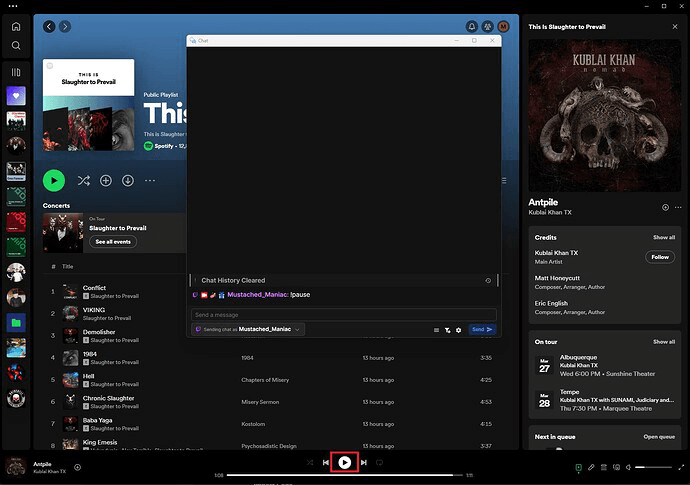Go back with the left arrow
The height and width of the screenshot is (485, 690).
(x=49, y=26)
